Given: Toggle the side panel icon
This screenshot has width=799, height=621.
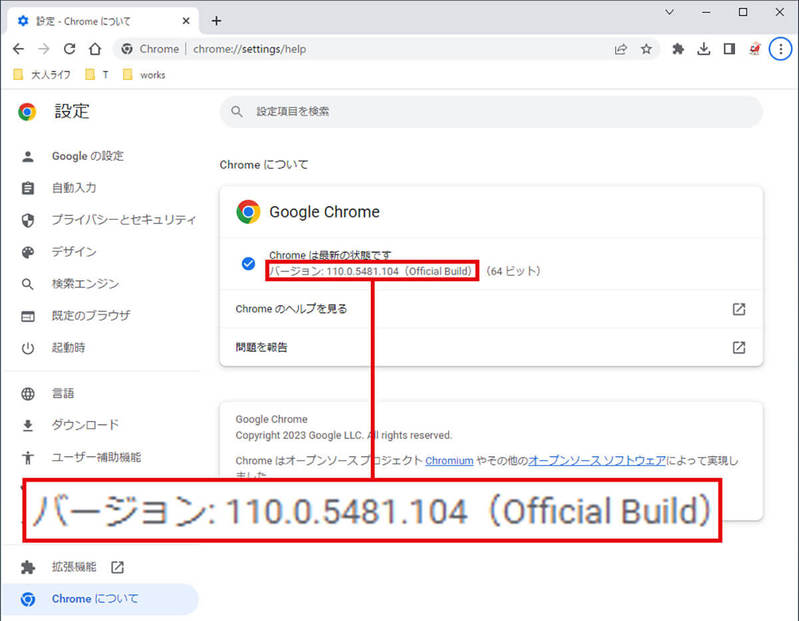Looking at the screenshot, I should coord(729,49).
